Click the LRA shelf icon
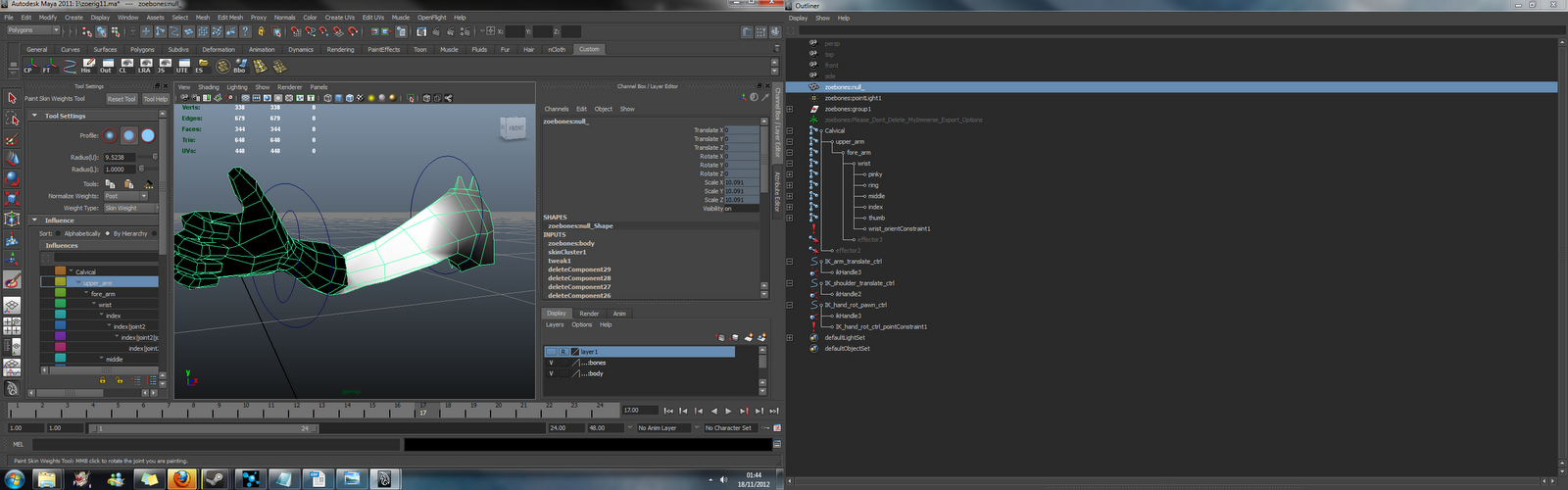This screenshot has width=1568, height=490. pyautogui.click(x=144, y=66)
